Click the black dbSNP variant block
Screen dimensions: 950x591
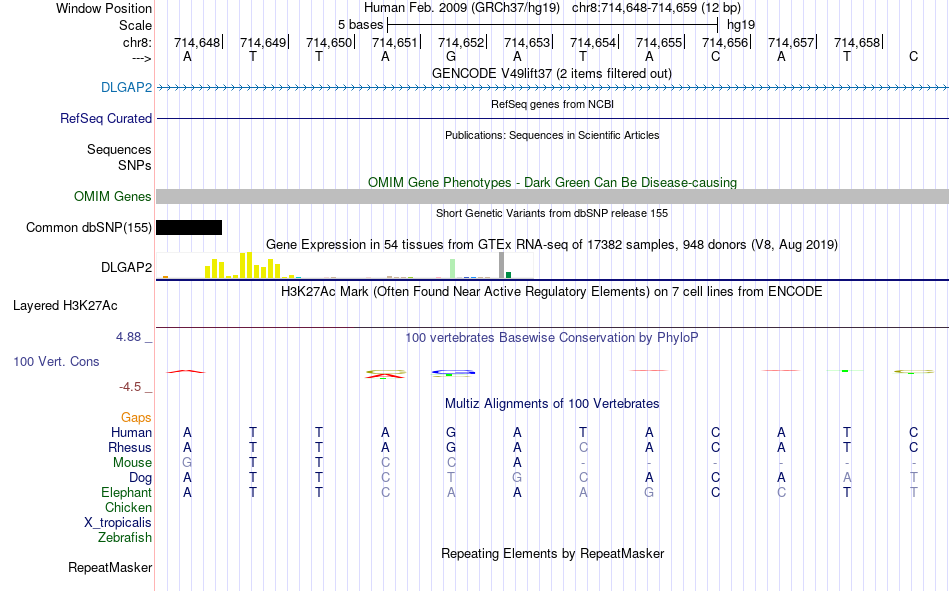[x=189, y=227]
